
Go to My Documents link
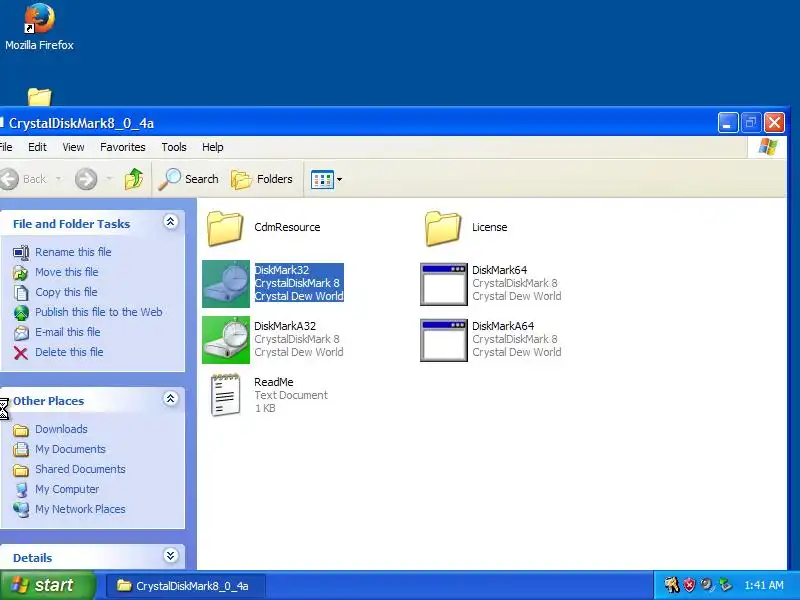(x=70, y=449)
